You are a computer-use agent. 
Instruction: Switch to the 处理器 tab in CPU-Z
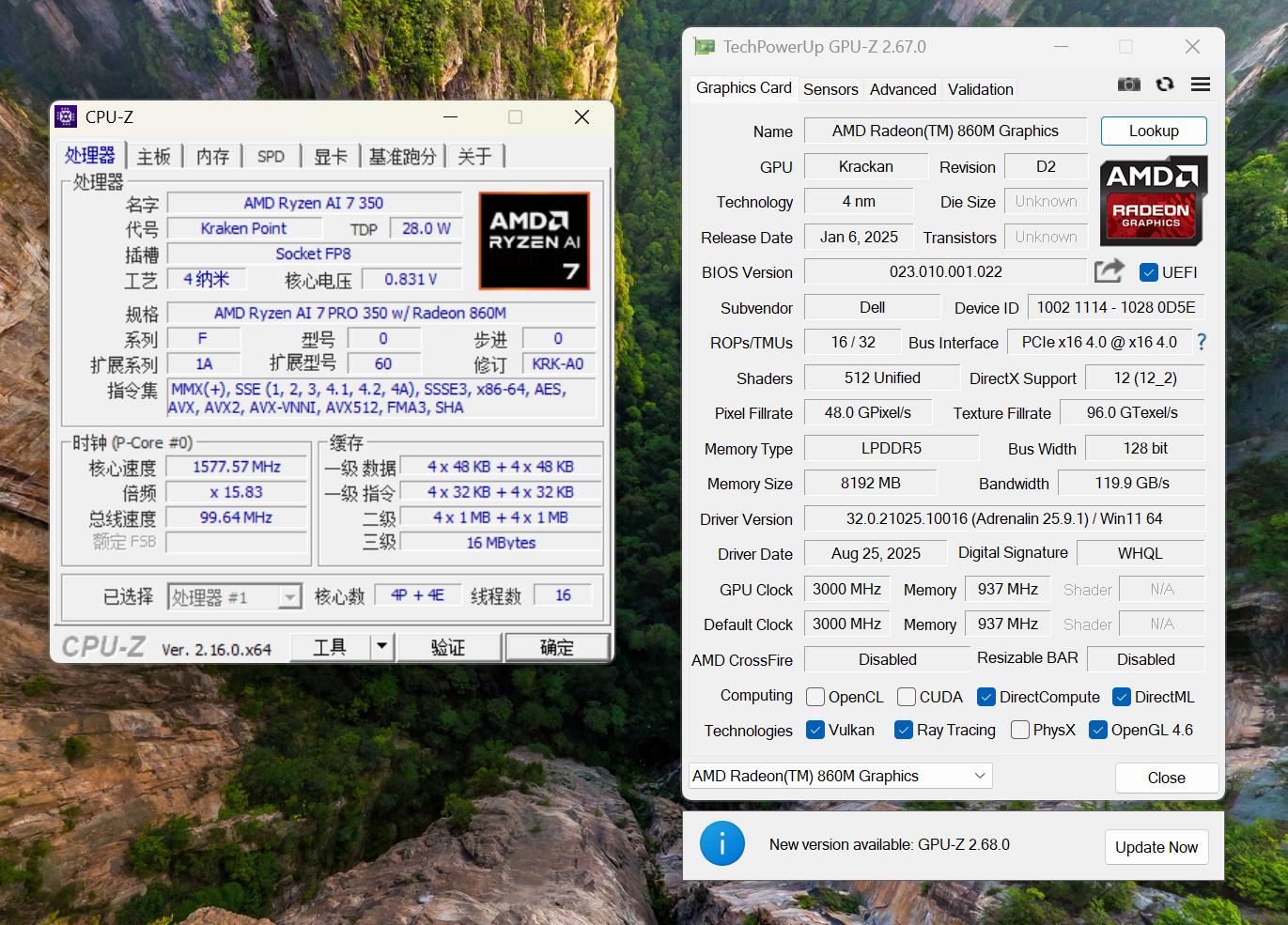tap(90, 156)
